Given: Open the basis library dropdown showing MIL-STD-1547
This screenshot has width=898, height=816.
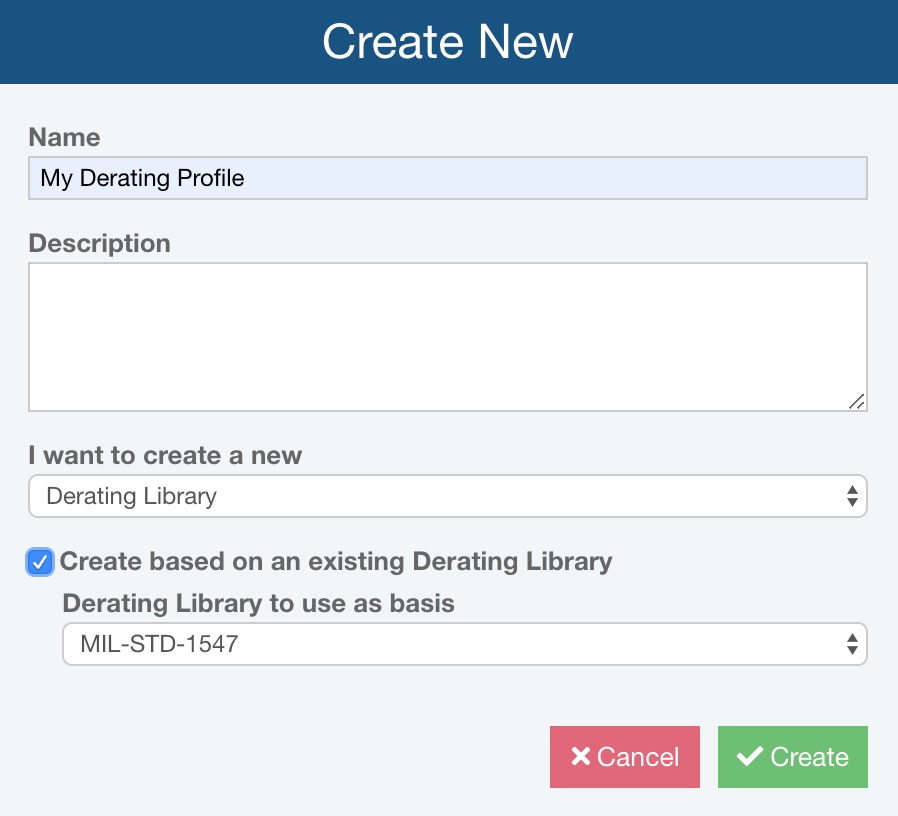Looking at the screenshot, I should [x=464, y=644].
